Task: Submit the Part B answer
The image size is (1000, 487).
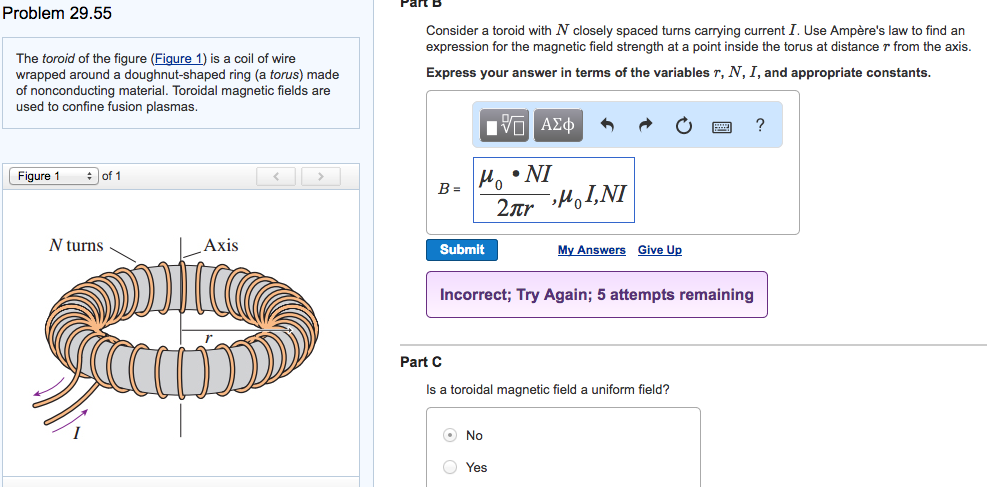Action: (461, 250)
